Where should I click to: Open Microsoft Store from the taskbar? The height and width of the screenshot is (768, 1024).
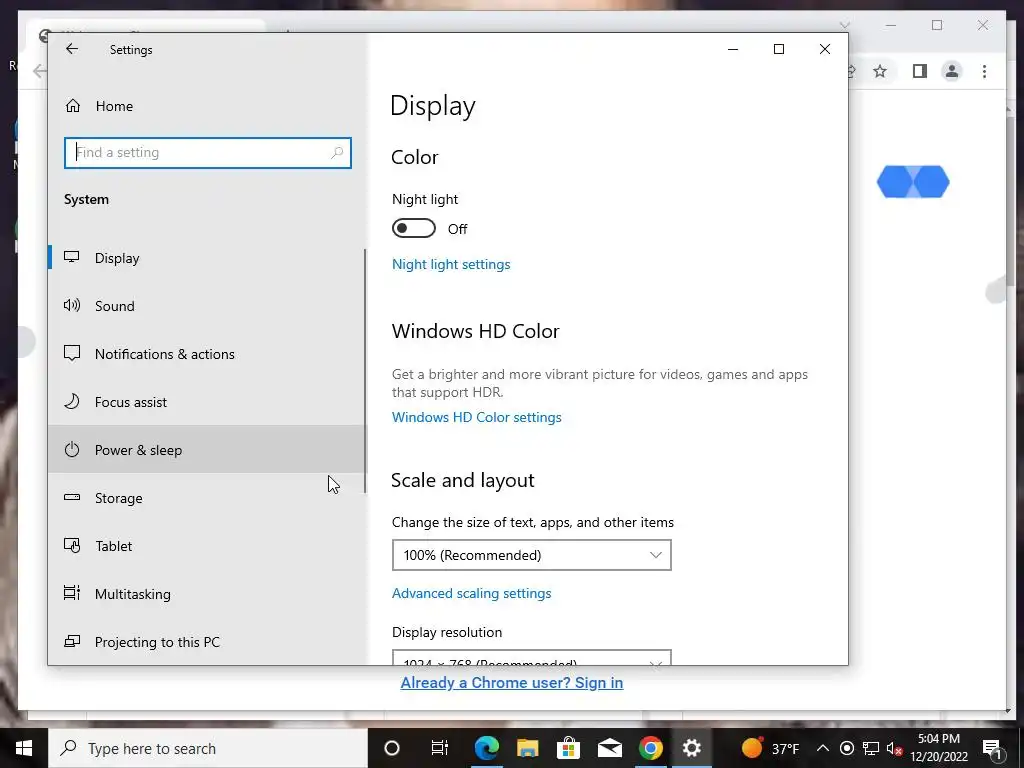pyautogui.click(x=569, y=748)
